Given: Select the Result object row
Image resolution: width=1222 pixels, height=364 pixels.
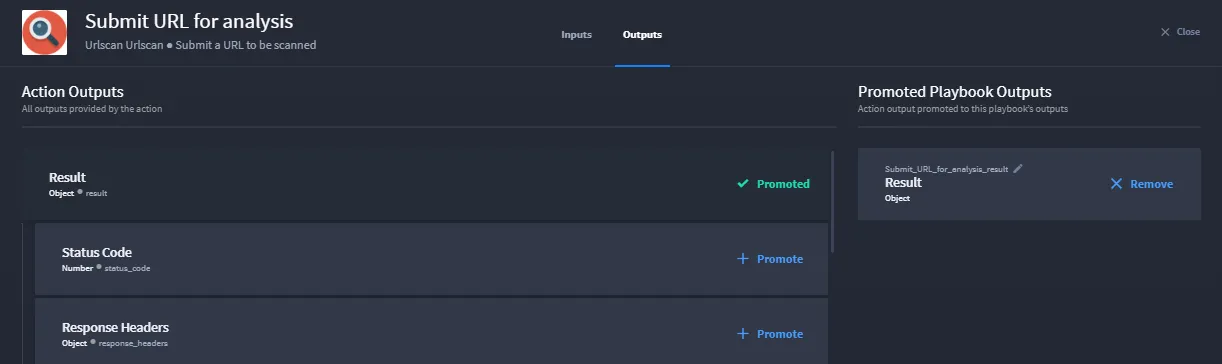Looking at the screenshot, I should tap(425, 185).
